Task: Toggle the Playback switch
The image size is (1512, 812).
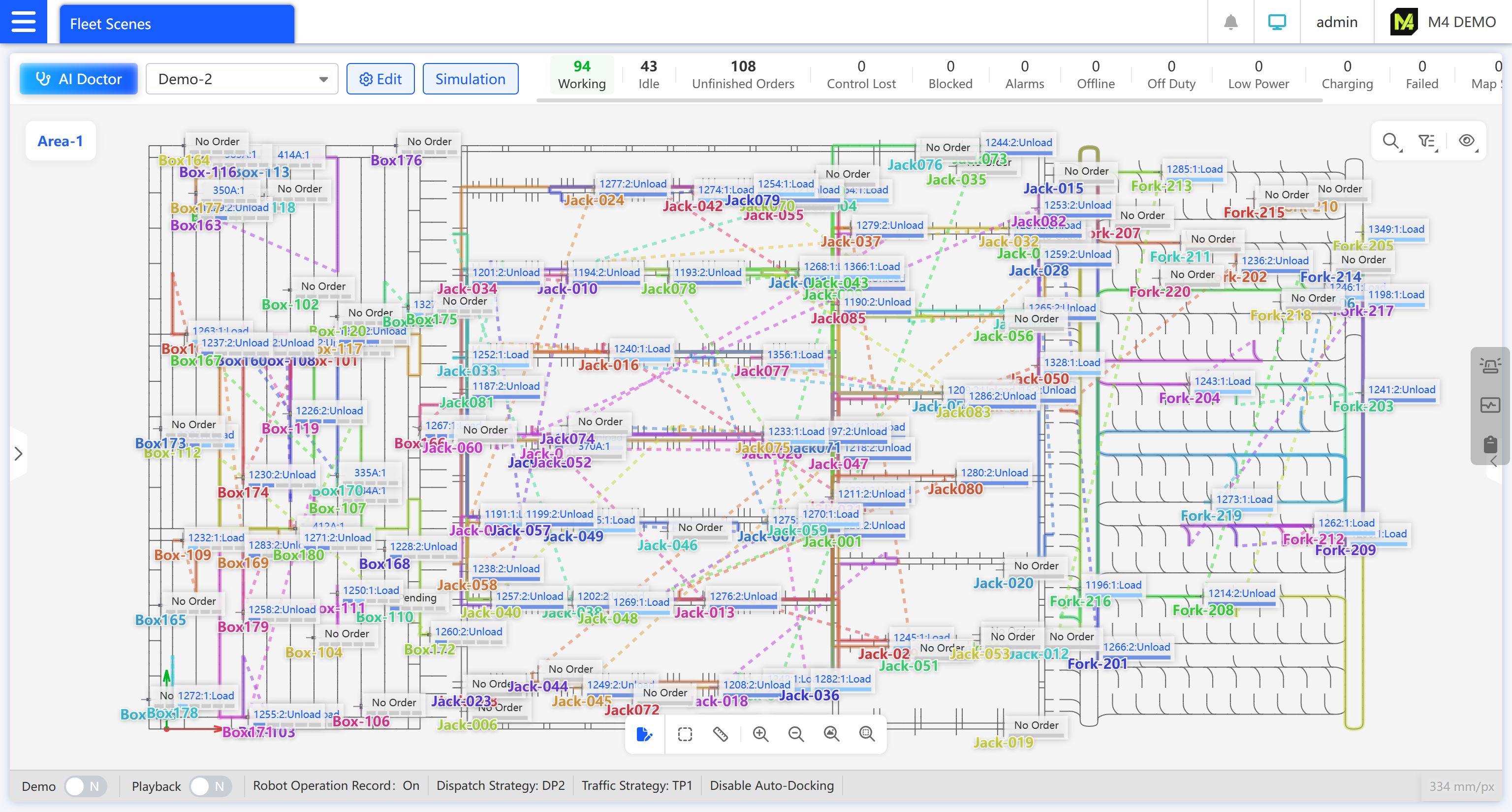Action: (210, 786)
